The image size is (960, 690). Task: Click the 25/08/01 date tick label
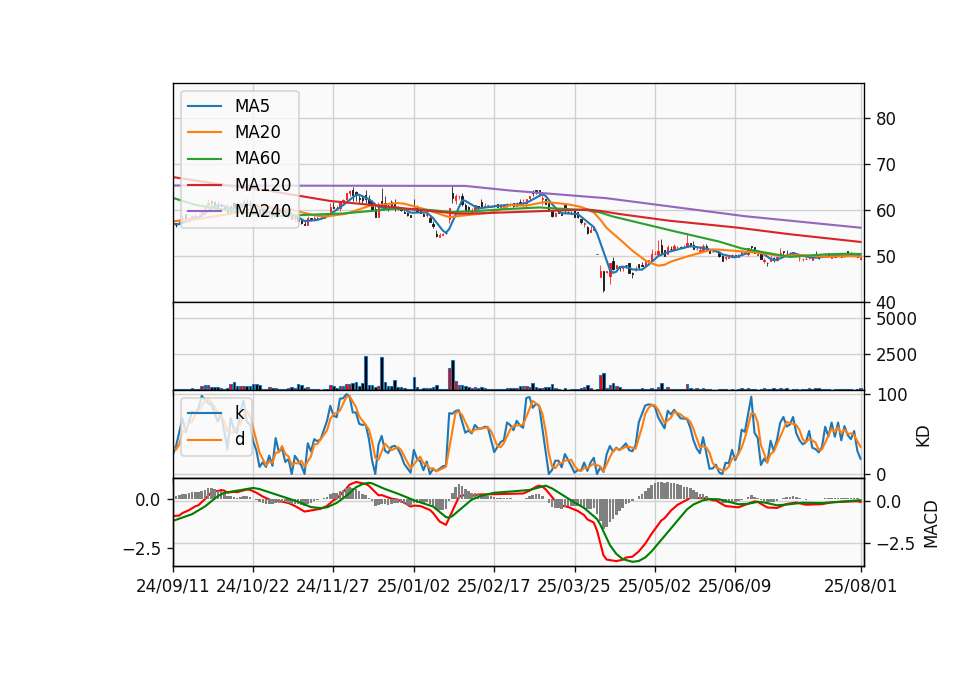pos(861,587)
